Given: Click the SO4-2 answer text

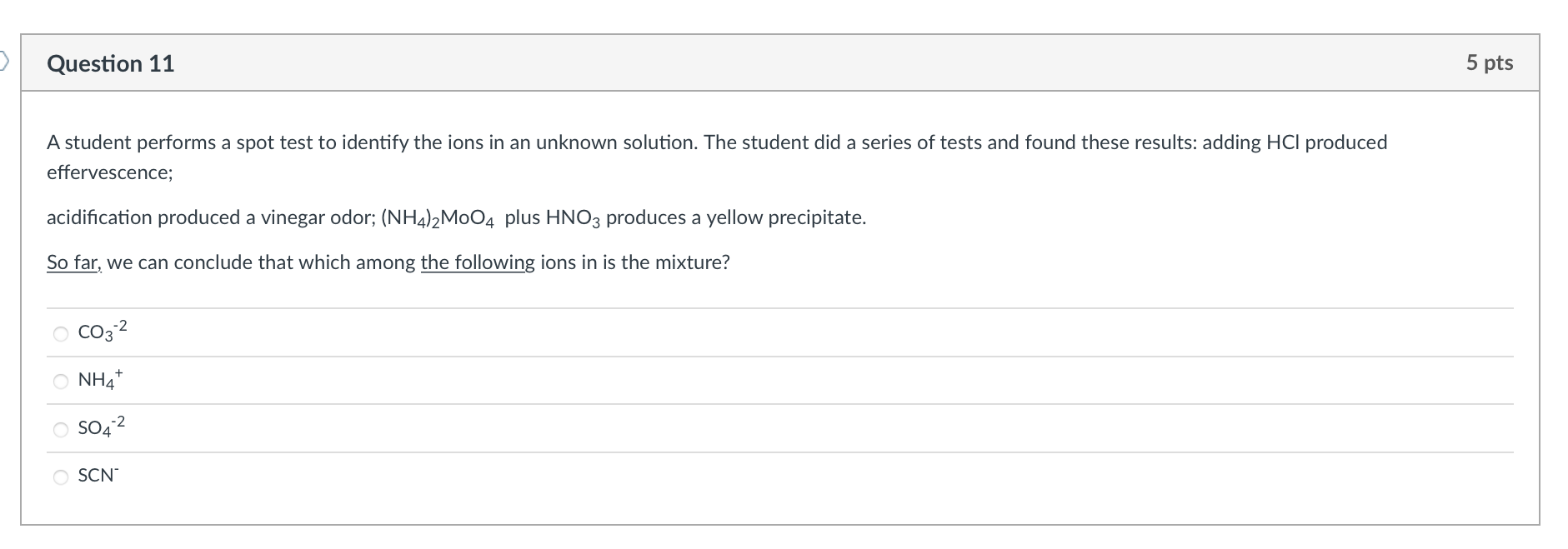Looking at the screenshot, I should 101,427.
